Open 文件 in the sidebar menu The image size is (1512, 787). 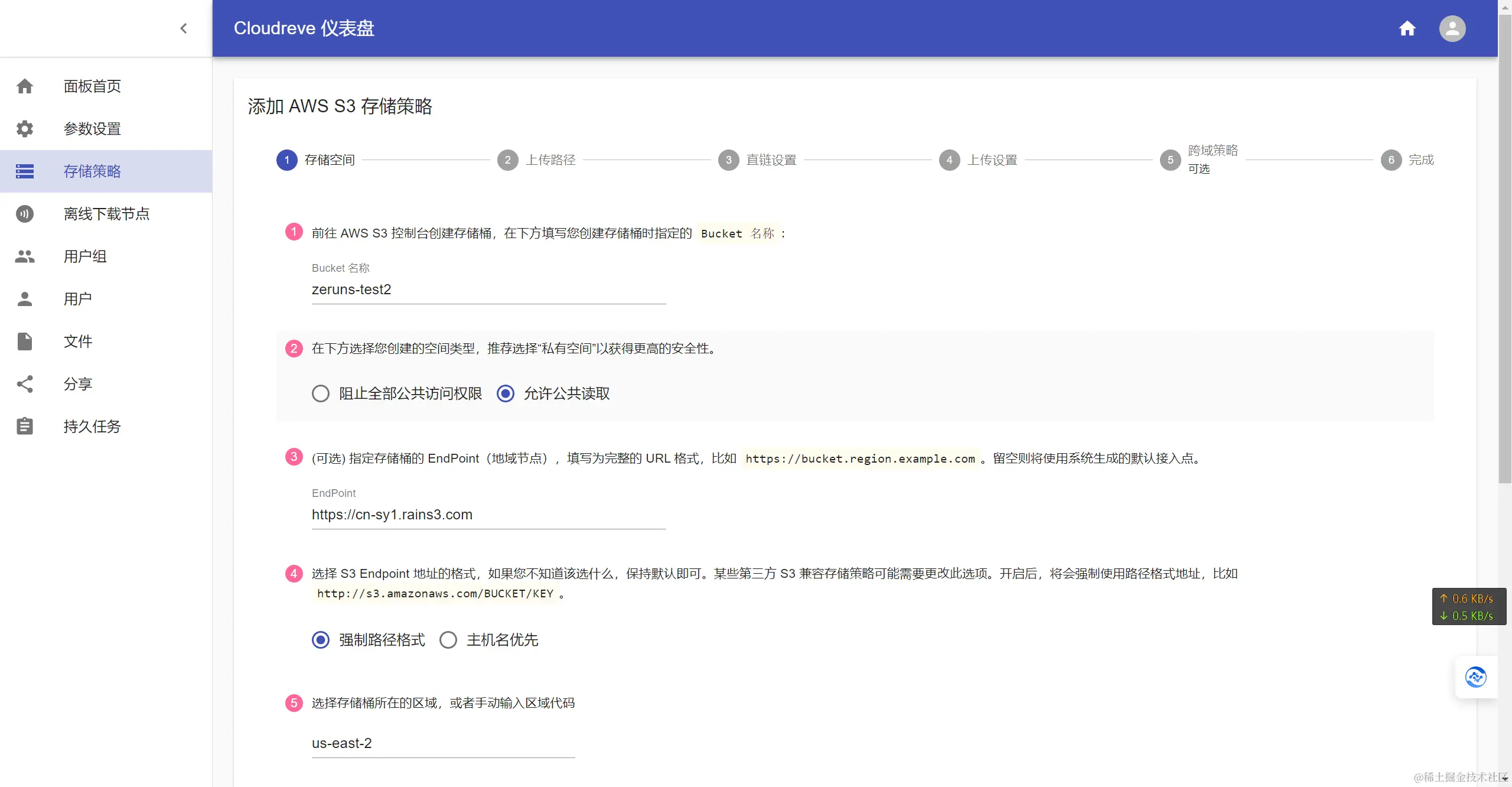point(78,342)
